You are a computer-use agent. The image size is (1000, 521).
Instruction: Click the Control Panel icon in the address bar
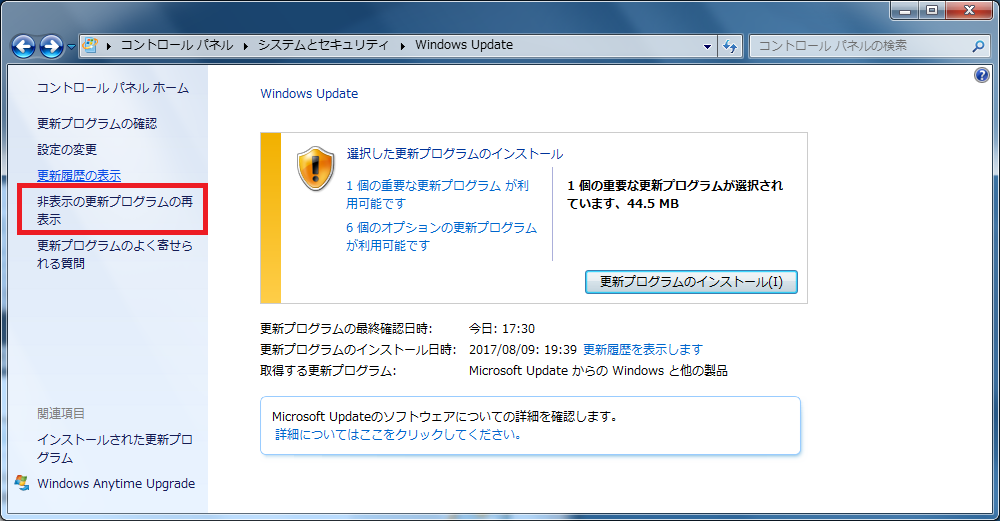click(90, 45)
